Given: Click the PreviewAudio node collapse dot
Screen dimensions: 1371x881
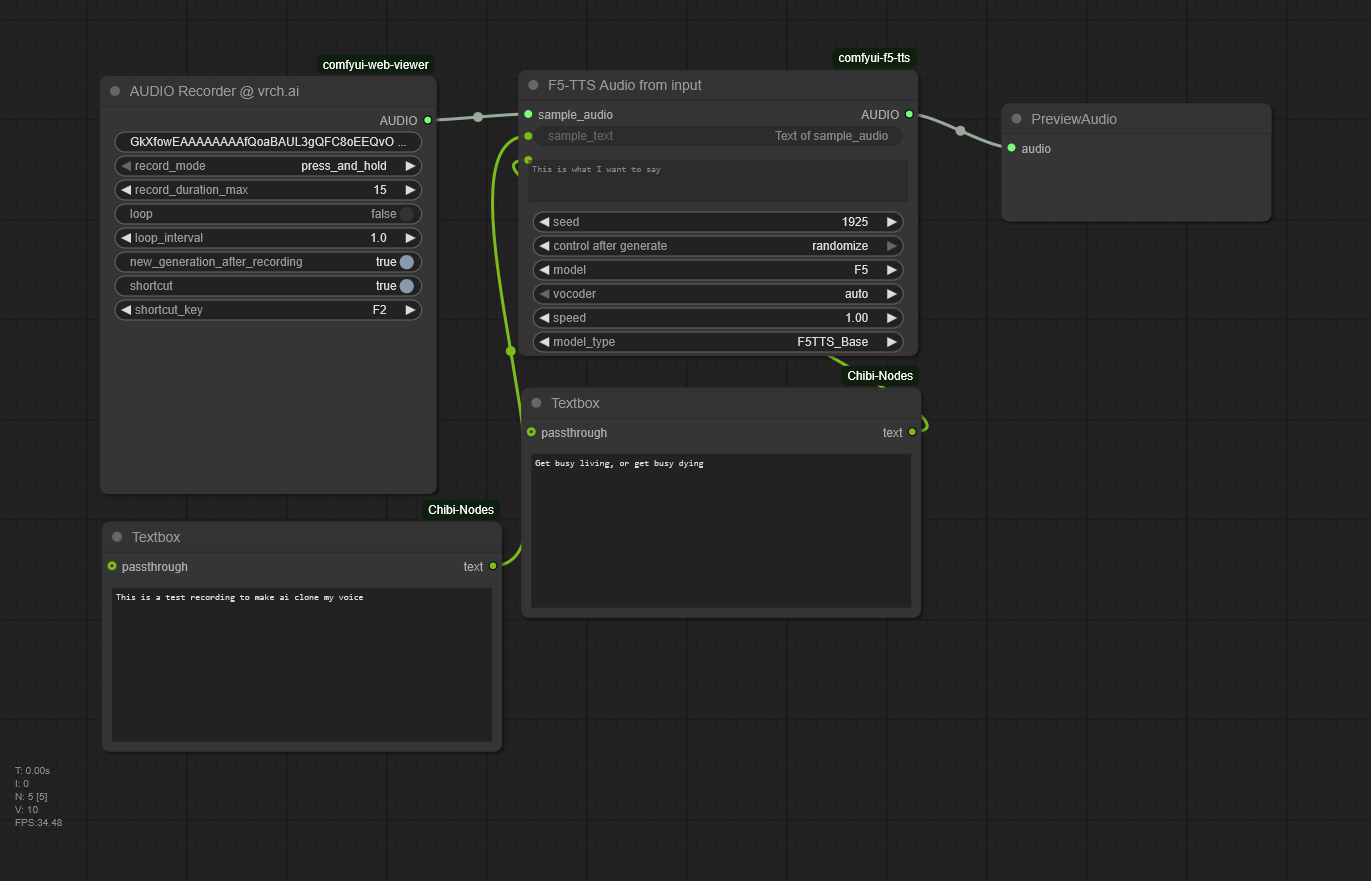Looking at the screenshot, I should 1016,119.
